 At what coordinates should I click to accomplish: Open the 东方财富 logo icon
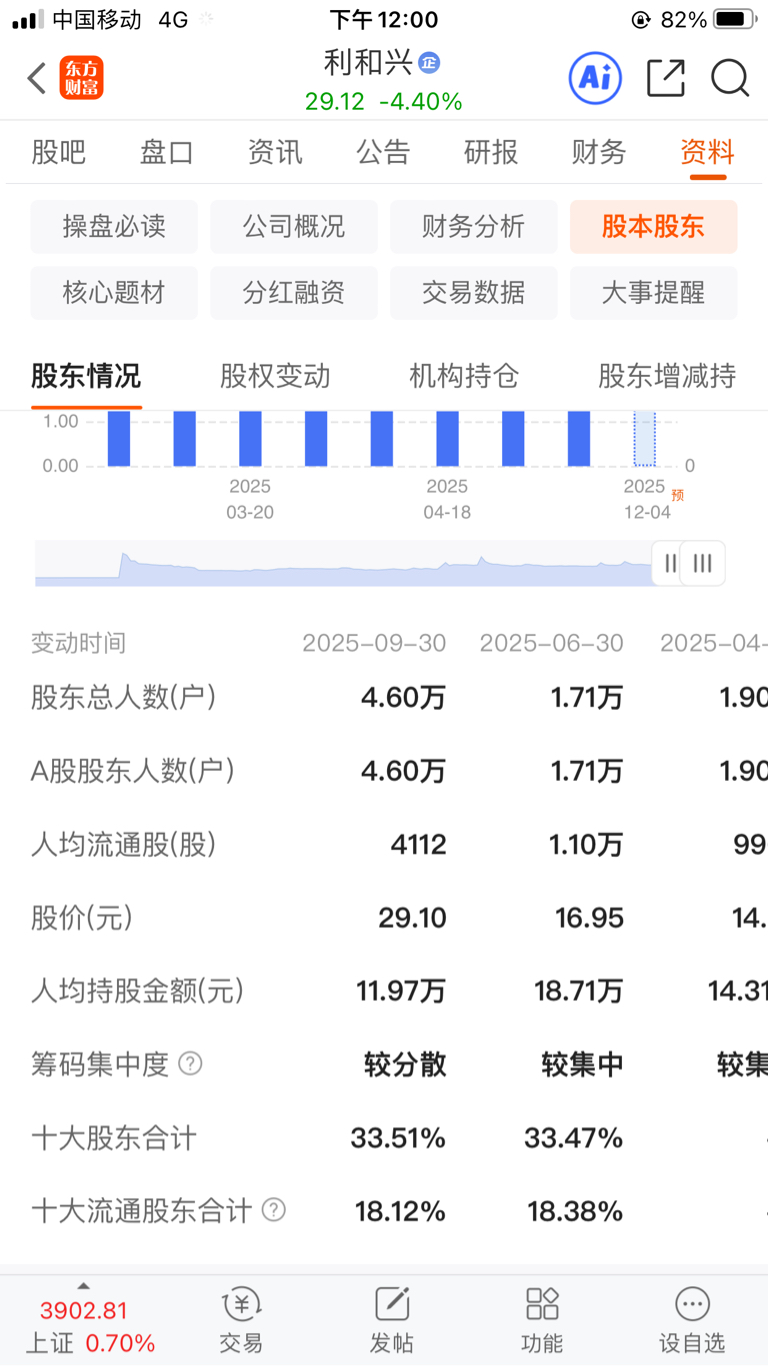click(81, 78)
